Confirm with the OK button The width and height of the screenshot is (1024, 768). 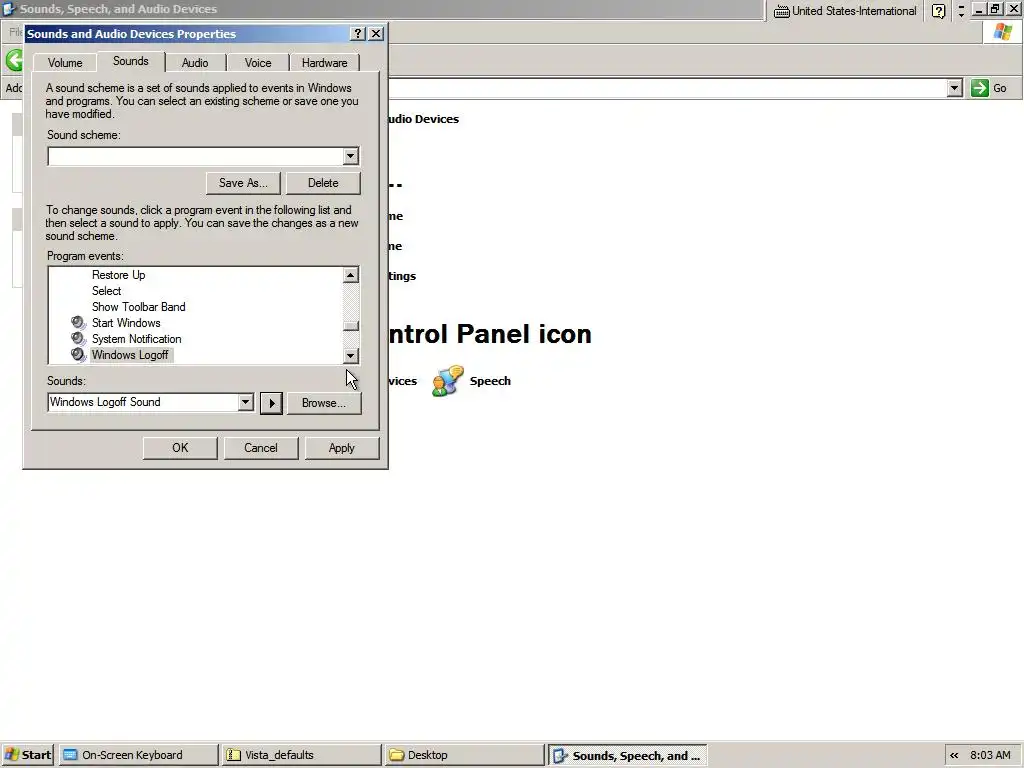tap(180, 448)
